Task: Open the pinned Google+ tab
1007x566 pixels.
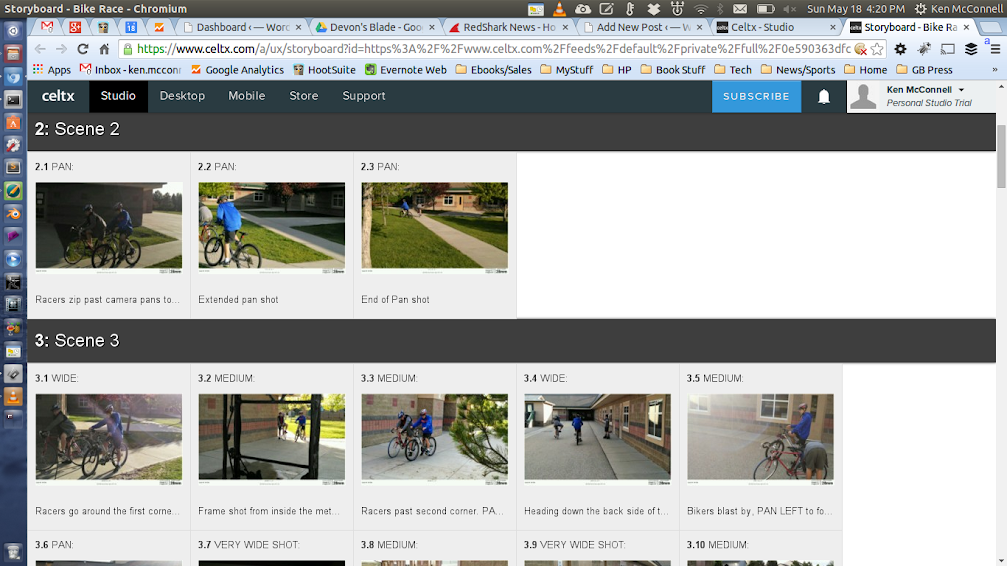Action: [75, 27]
